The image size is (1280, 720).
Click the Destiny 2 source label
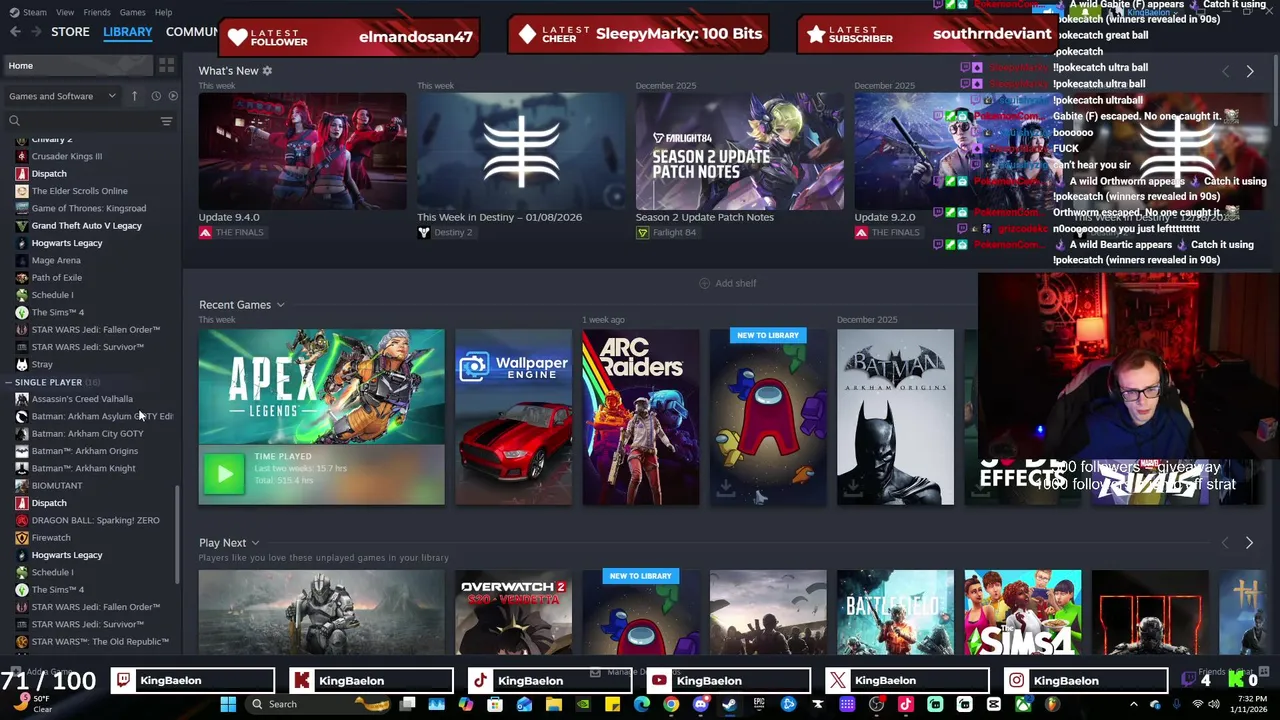click(x=445, y=232)
